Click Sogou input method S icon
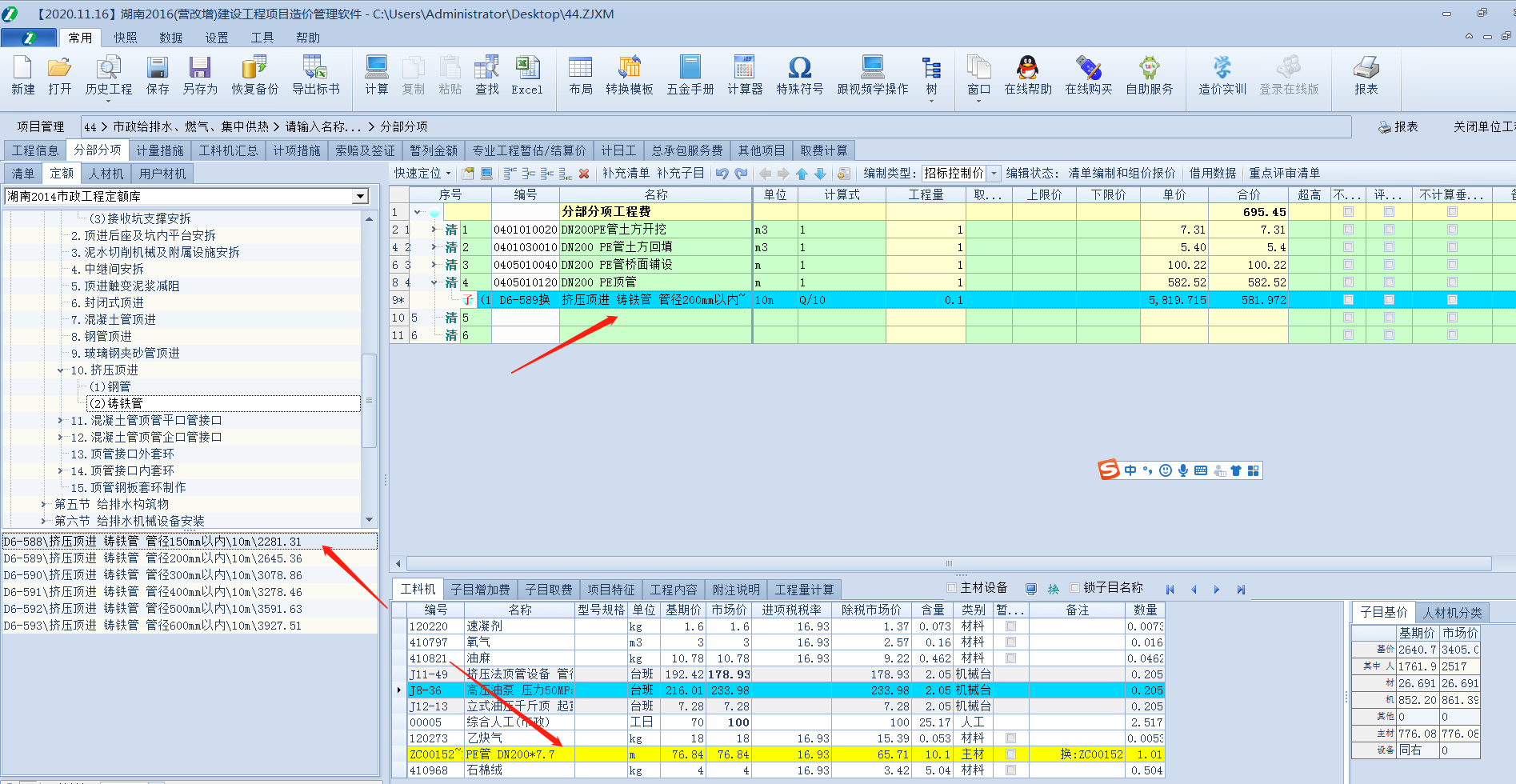 click(x=1109, y=470)
